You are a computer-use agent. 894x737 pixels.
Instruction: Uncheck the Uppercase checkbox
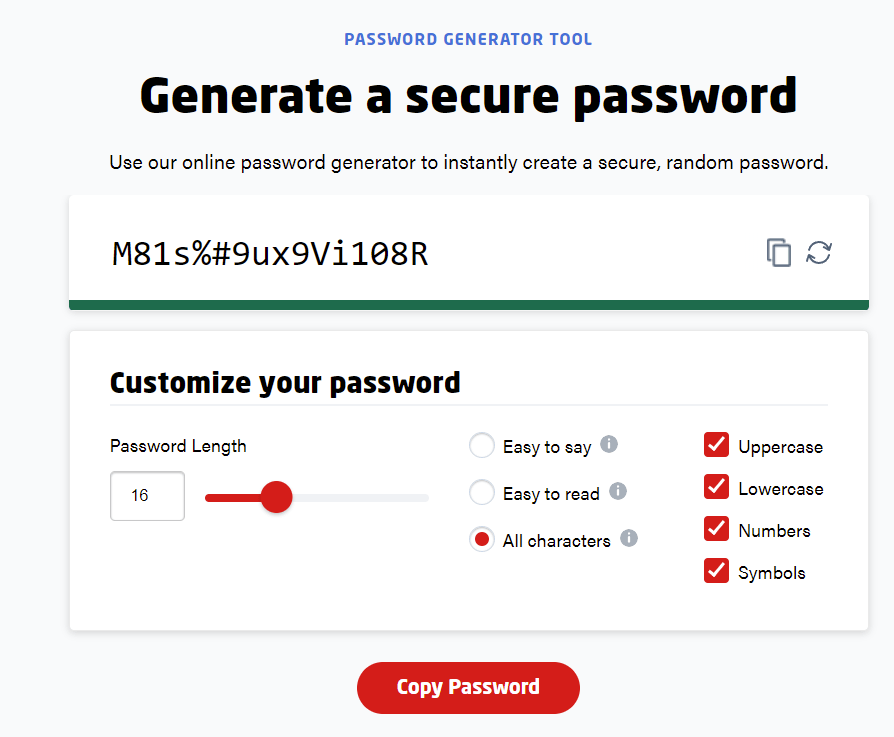coord(716,445)
